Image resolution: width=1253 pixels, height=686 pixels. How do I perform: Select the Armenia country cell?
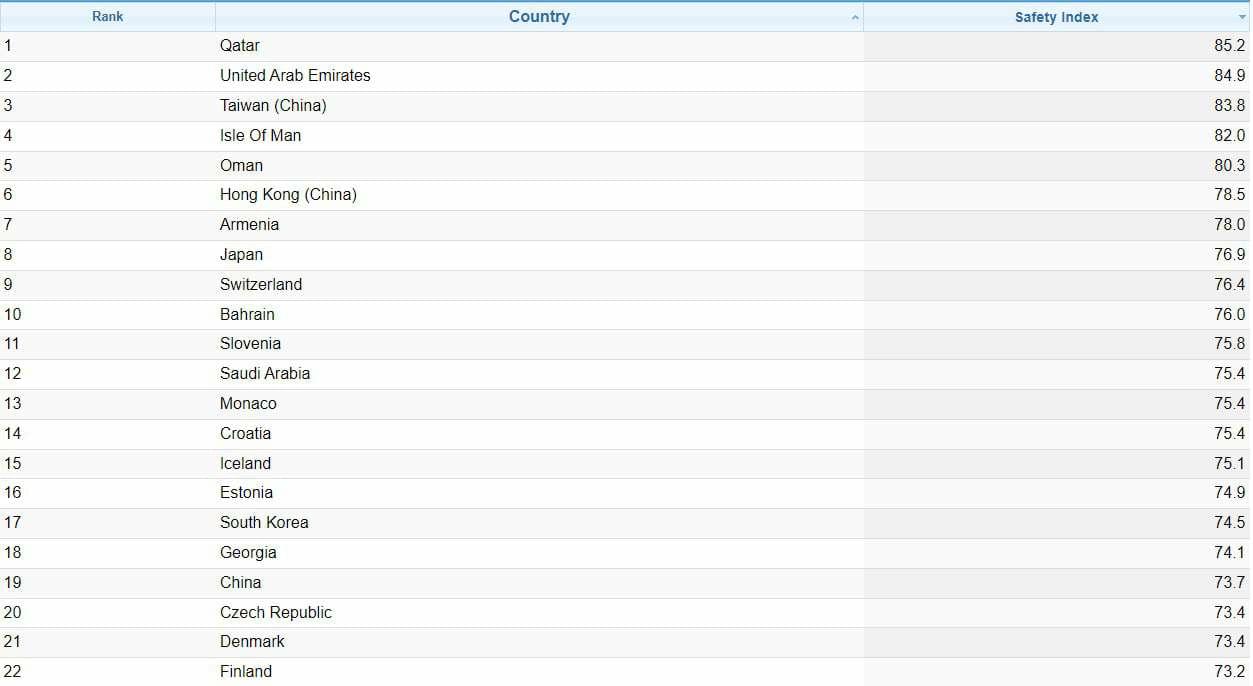539,225
